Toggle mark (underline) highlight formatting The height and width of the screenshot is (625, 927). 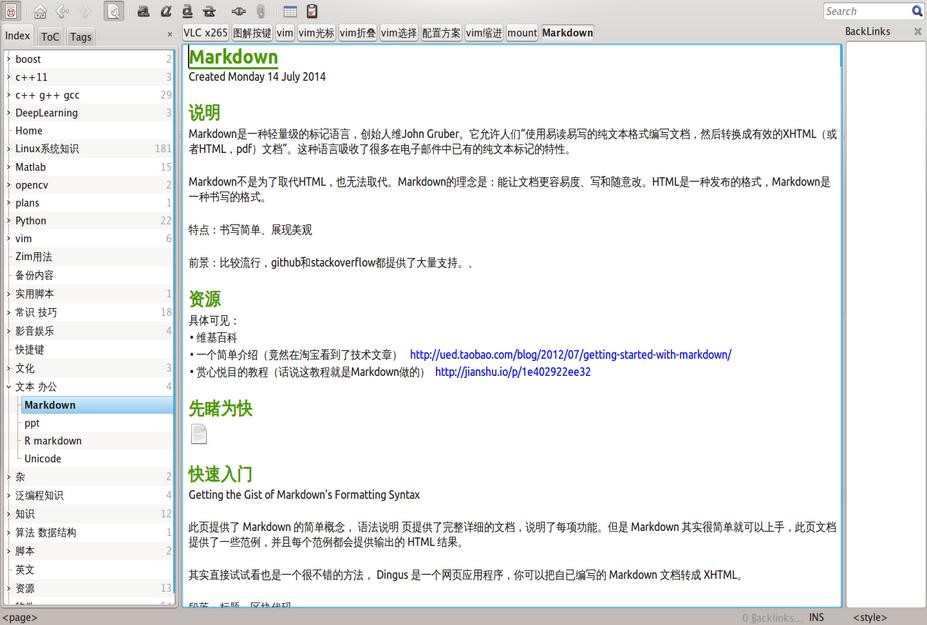187,12
